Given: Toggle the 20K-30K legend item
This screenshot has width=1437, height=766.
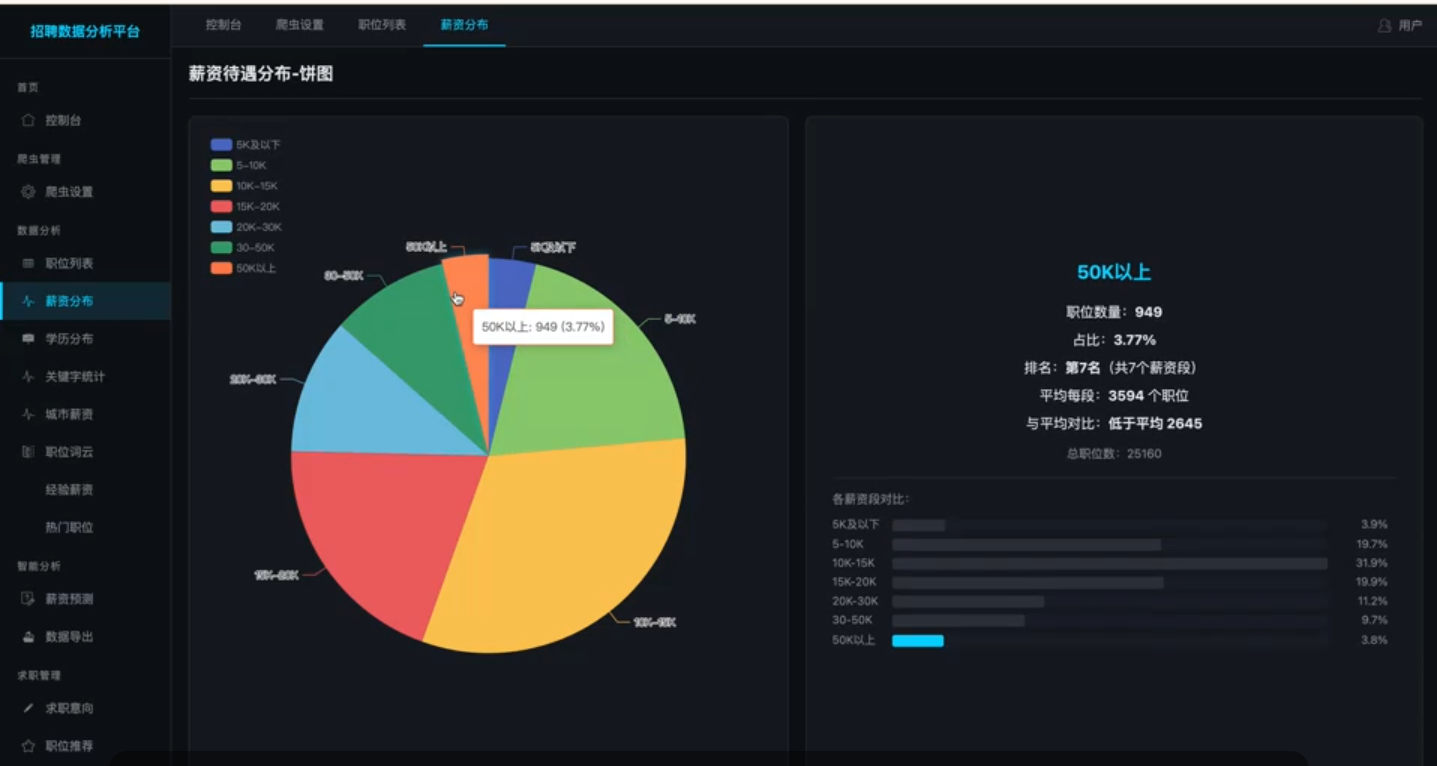Looking at the screenshot, I should pos(246,227).
